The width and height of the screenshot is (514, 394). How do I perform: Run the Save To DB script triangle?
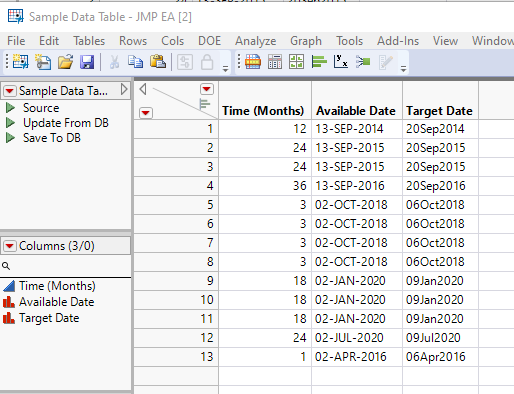(11, 138)
